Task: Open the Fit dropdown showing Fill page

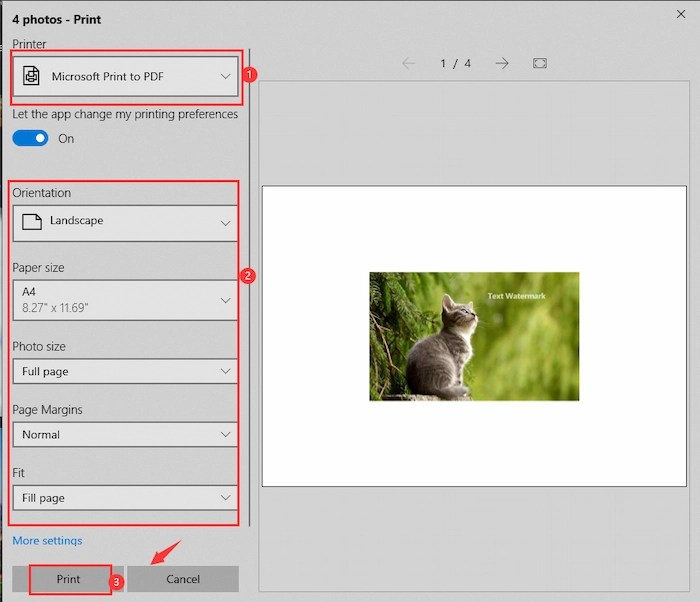Action: point(125,497)
